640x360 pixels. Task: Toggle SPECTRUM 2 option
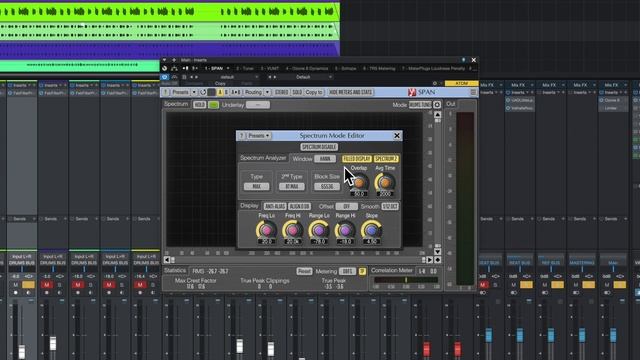pos(386,159)
